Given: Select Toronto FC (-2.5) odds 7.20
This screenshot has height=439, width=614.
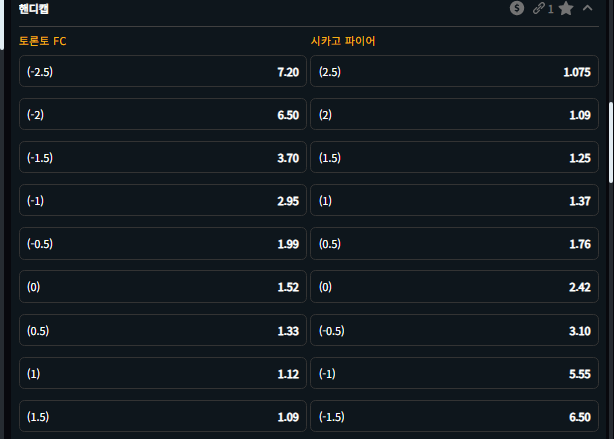Looking at the screenshot, I should click(x=162, y=72).
